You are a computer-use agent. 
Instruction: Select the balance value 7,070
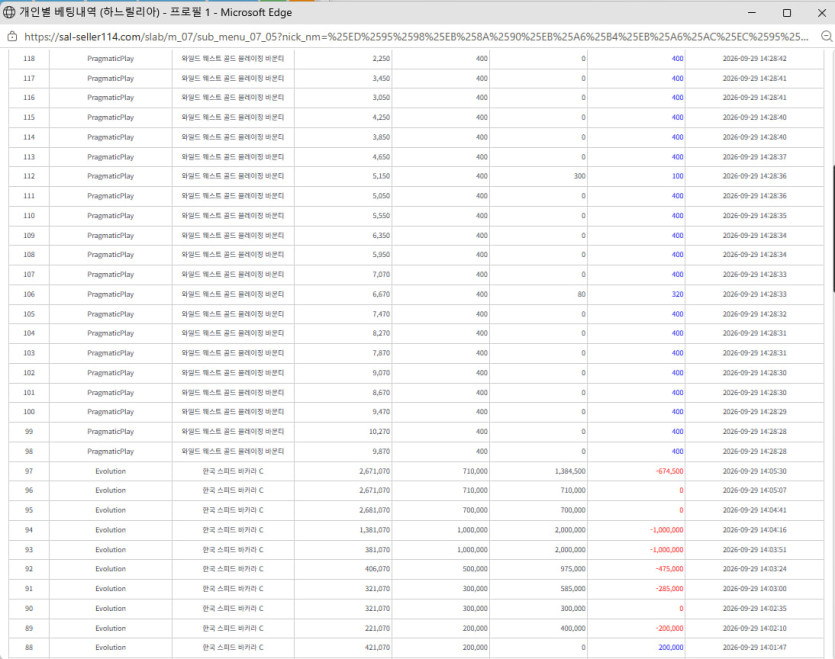(x=381, y=274)
